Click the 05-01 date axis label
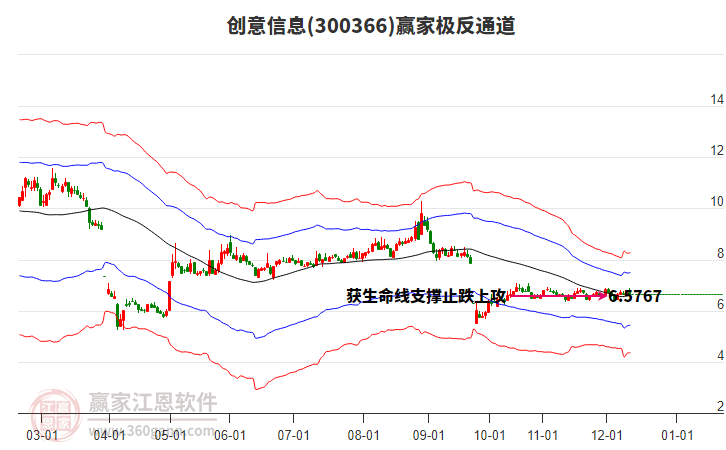Screen dimensions: 726x450 point(170,436)
